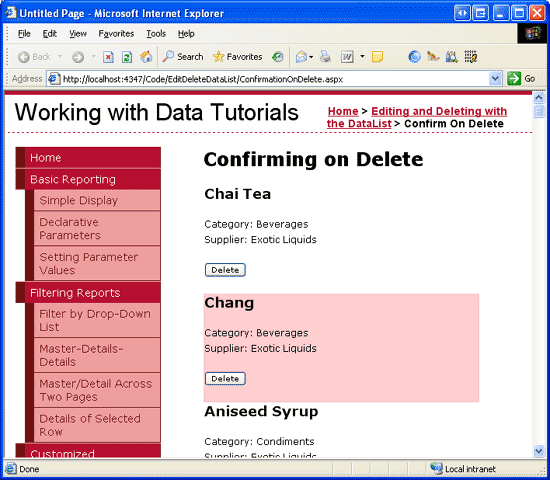The width and height of the screenshot is (550, 480).
Task: Click the Stop loading toolbar icon
Action: [108, 57]
